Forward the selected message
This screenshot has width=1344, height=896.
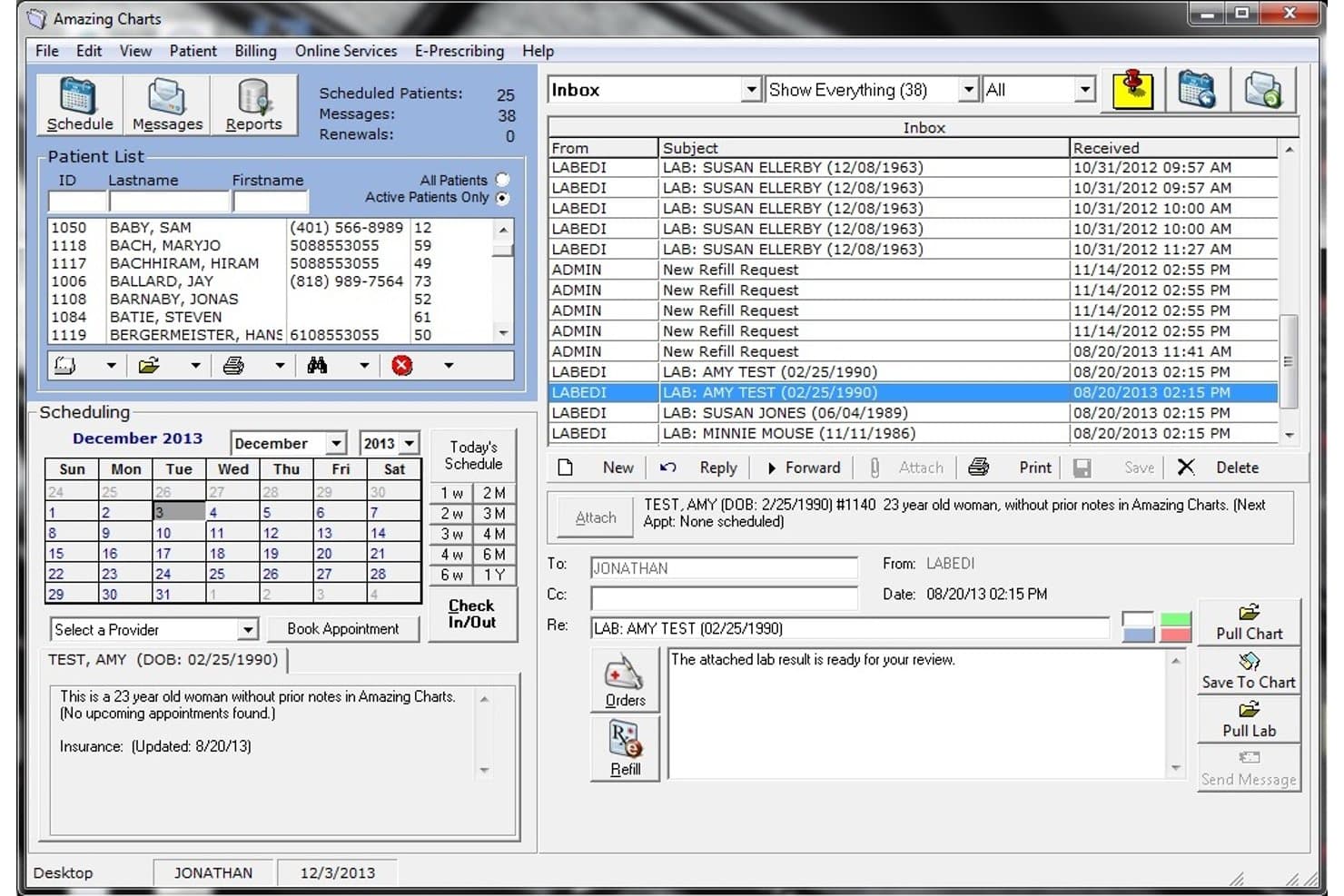804,468
